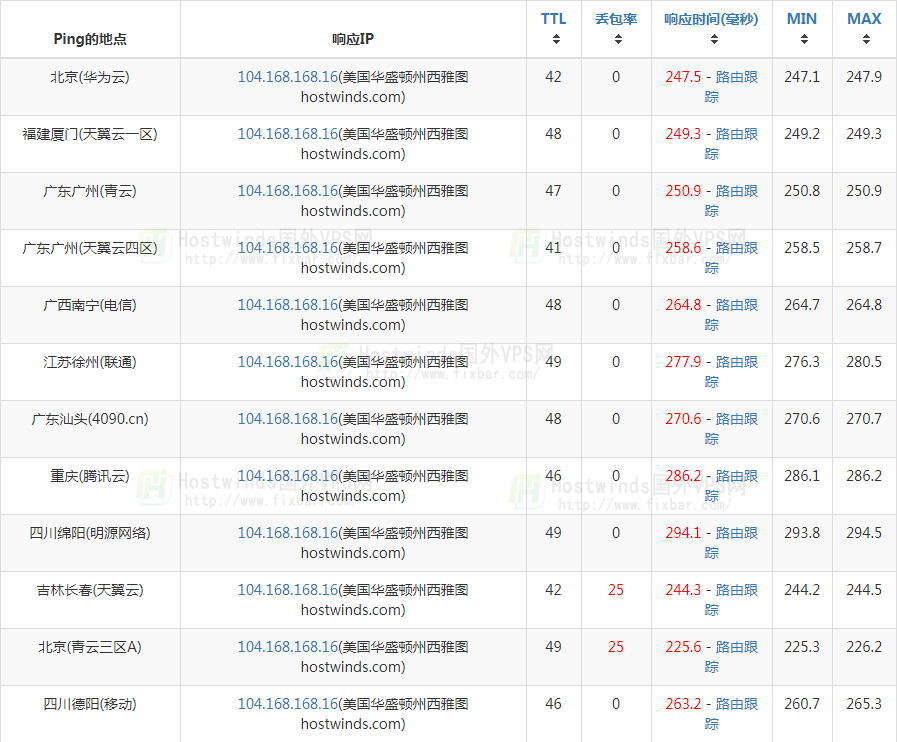Open IP link in 福建厦门(天翼云一区) row

coord(288,134)
